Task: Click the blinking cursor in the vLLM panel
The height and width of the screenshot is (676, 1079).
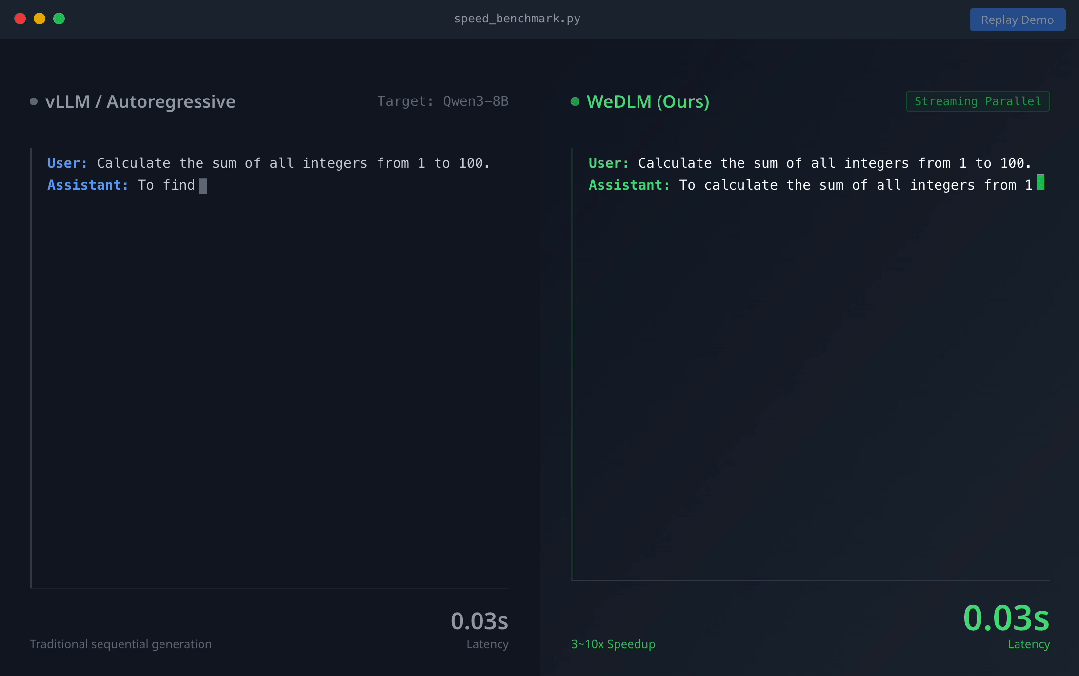Action: (x=203, y=185)
